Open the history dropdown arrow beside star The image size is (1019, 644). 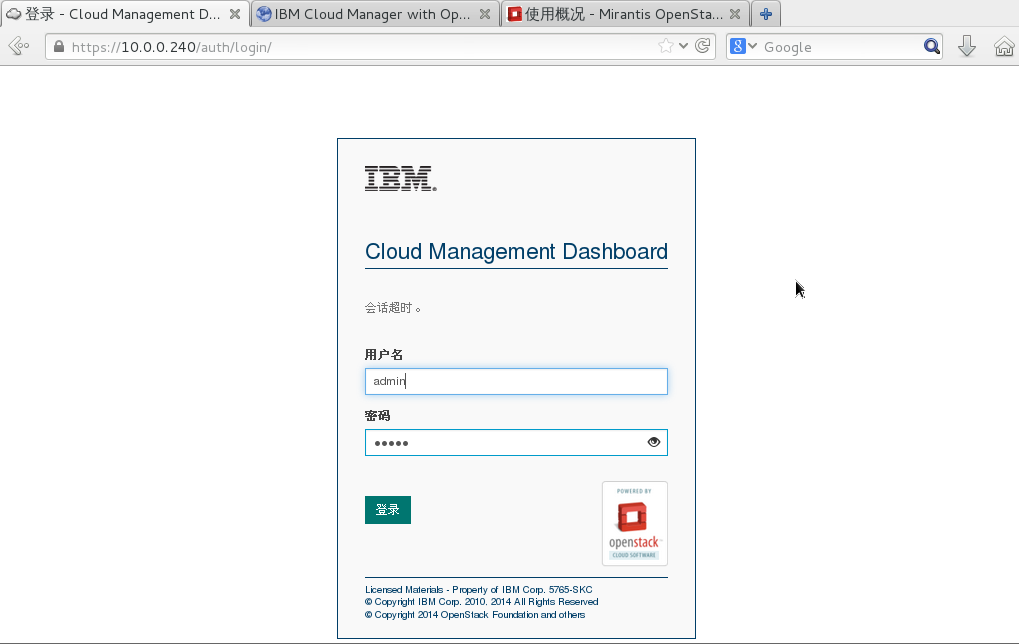point(683,46)
